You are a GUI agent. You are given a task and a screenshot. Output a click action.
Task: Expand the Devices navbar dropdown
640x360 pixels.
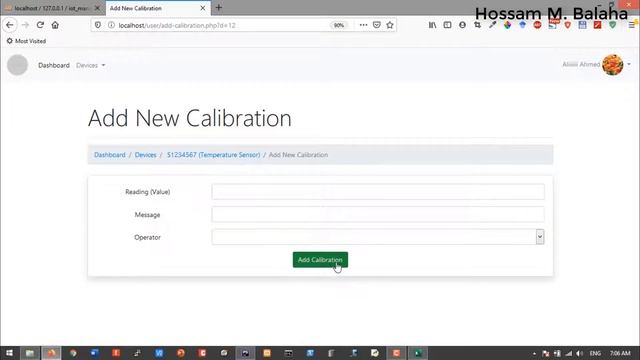(x=91, y=65)
